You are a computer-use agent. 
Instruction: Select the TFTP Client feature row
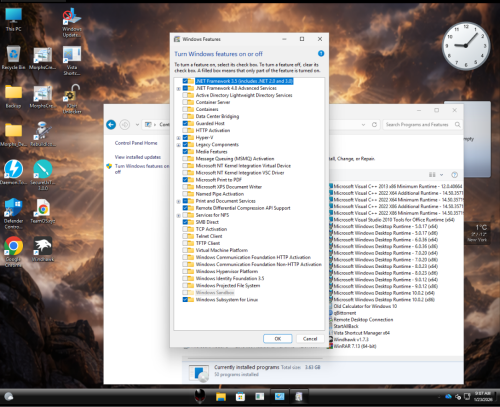click(208, 243)
